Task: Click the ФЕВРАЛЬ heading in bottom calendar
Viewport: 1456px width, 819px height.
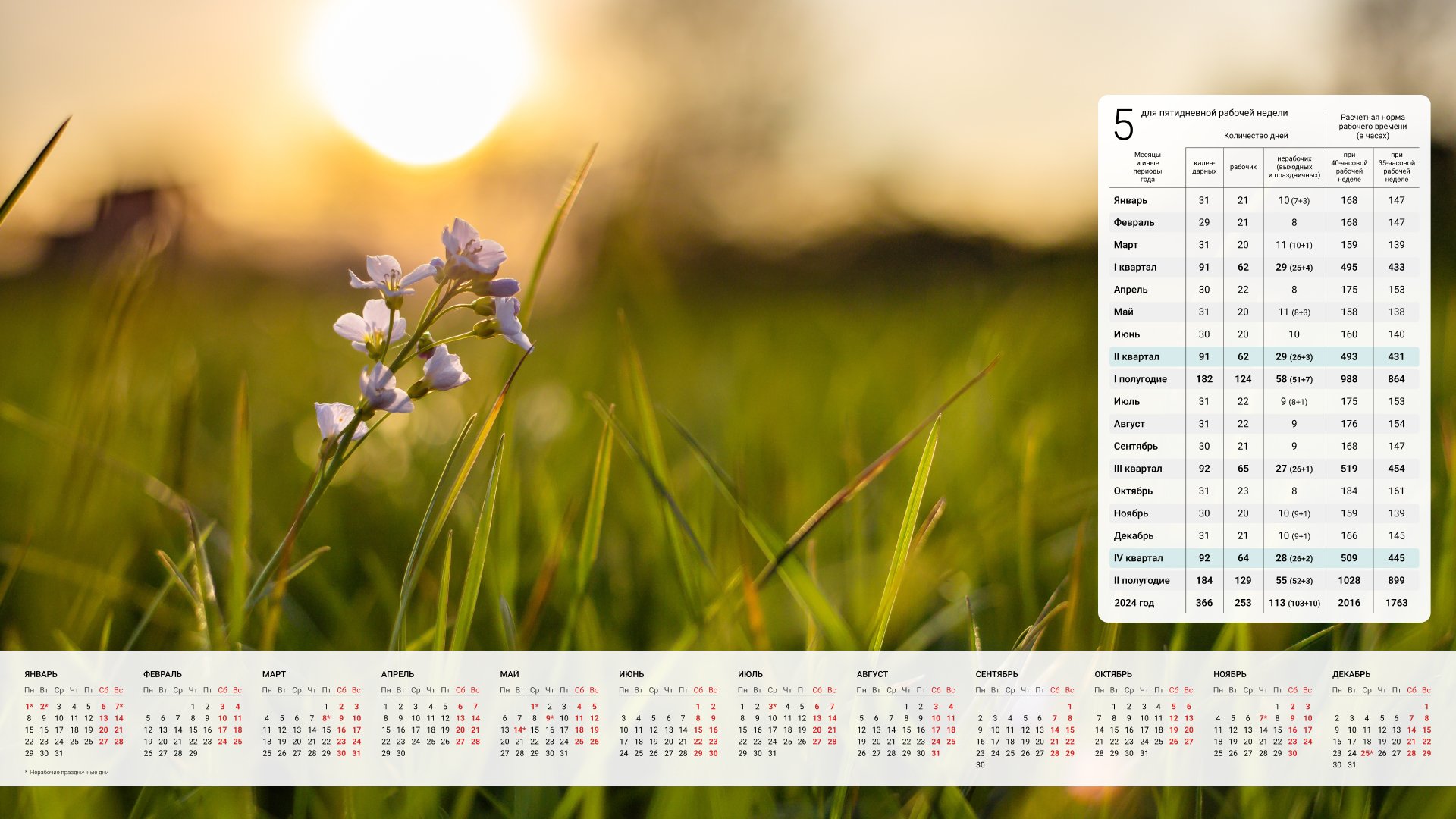Action: click(x=162, y=674)
